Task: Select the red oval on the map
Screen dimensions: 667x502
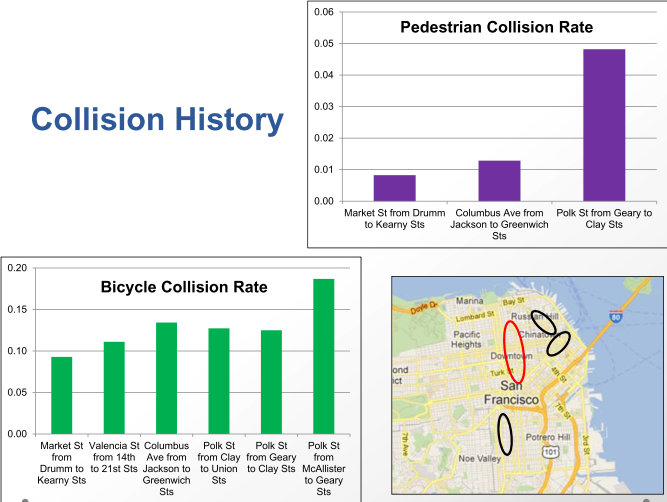Action: pyautogui.click(x=513, y=352)
